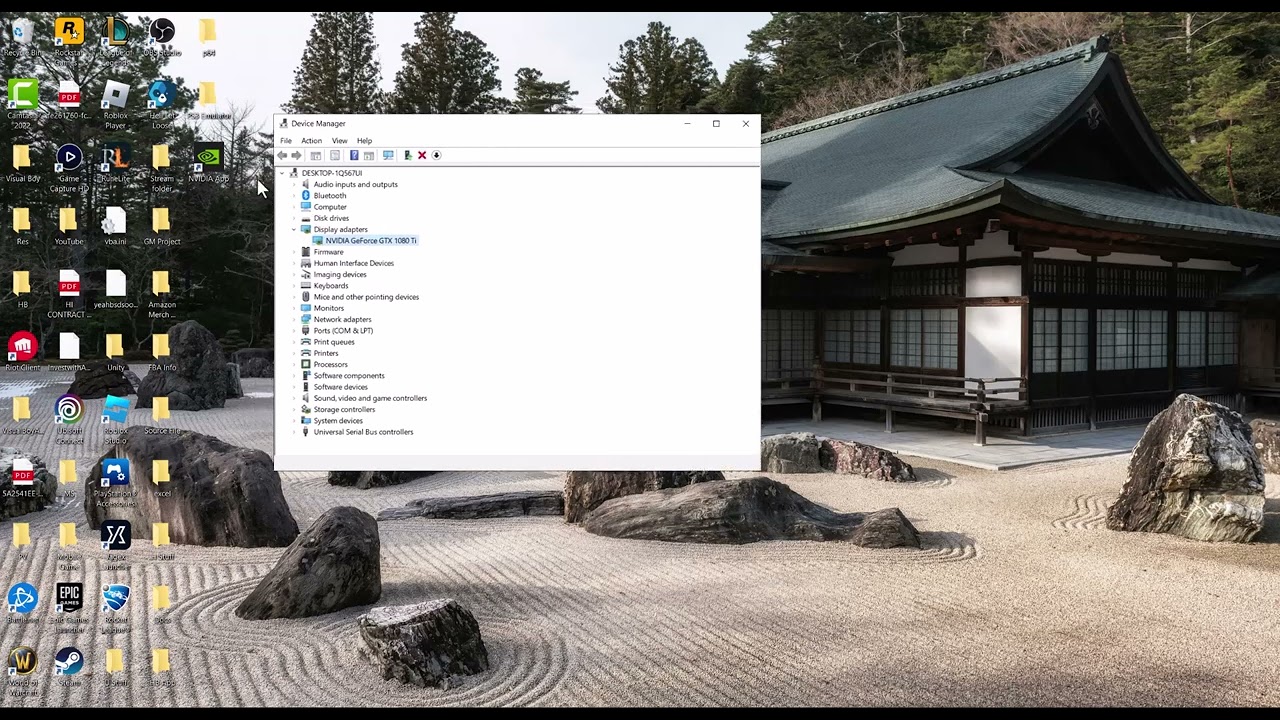Click the Scan for hardware changes toolbar icon
Viewport: 1280px width, 720px height.
point(388,155)
